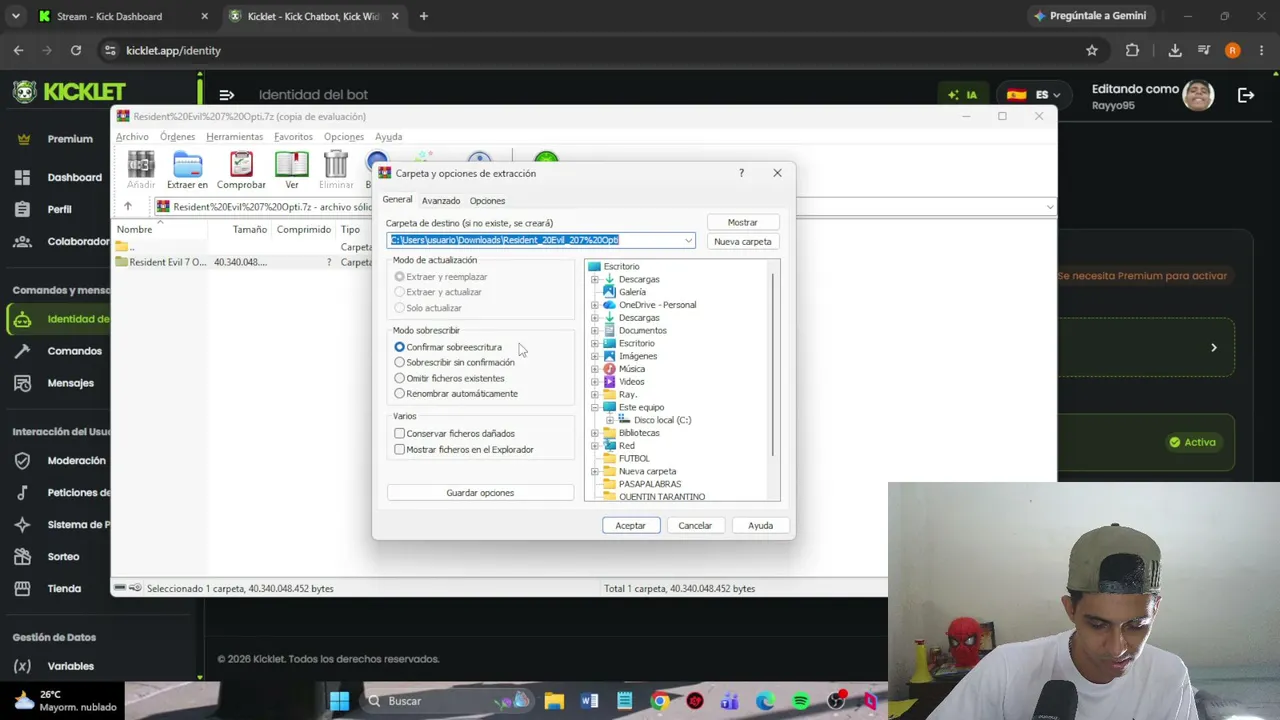Open Dashboard in the Kicklet sidebar

(x=75, y=177)
